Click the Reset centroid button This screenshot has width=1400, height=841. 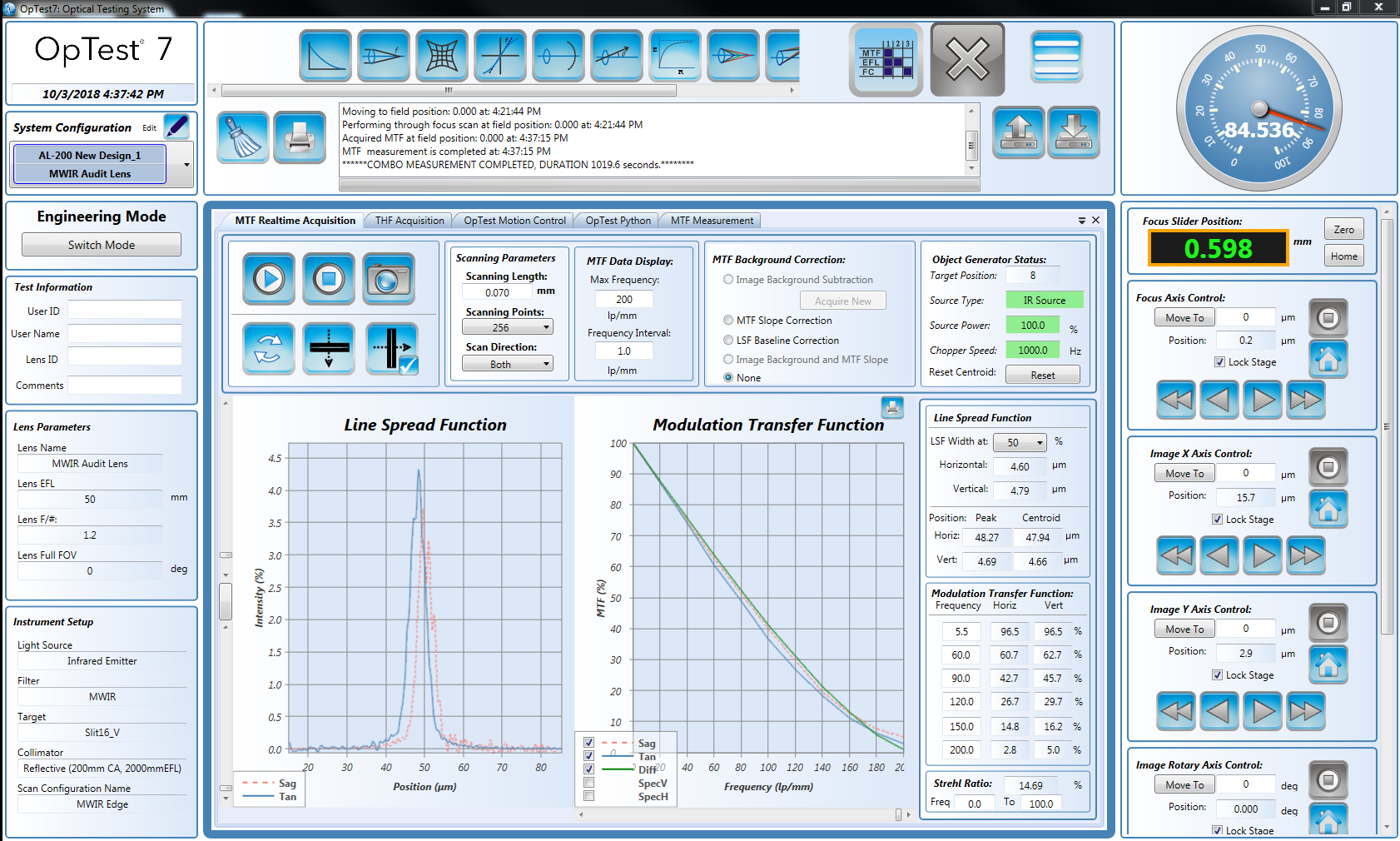[1043, 376]
